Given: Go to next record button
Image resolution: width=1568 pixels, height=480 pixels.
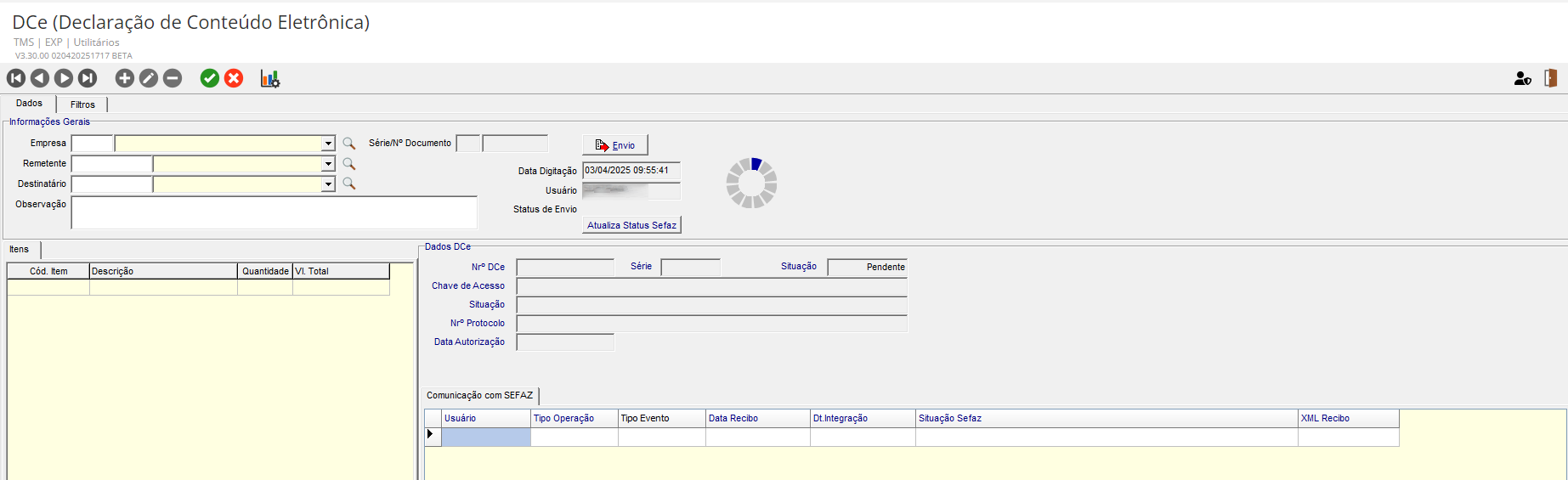Looking at the screenshot, I should pos(64,78).
